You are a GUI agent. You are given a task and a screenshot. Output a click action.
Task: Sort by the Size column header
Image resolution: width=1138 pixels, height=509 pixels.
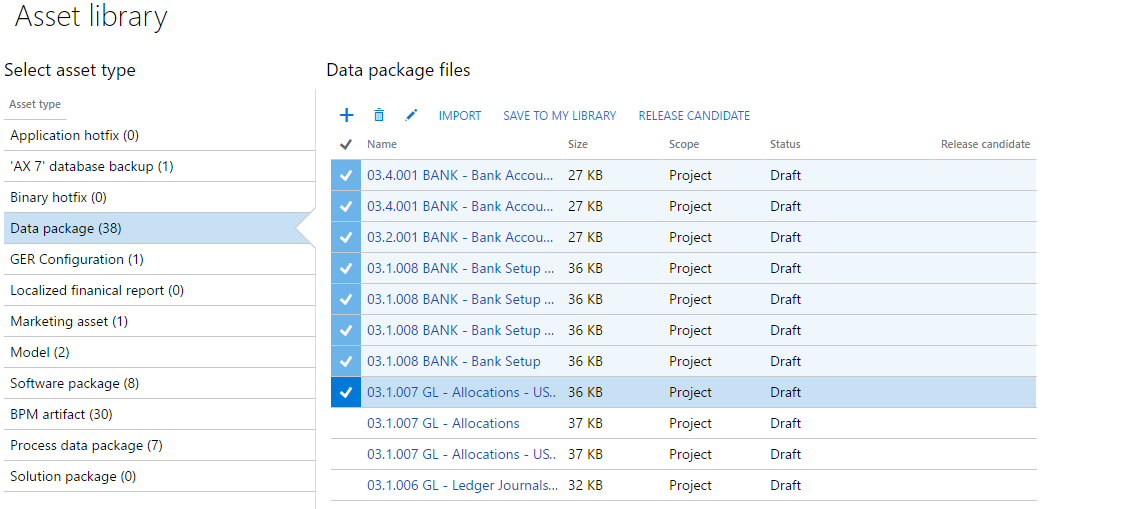click(x=578, y=145)
